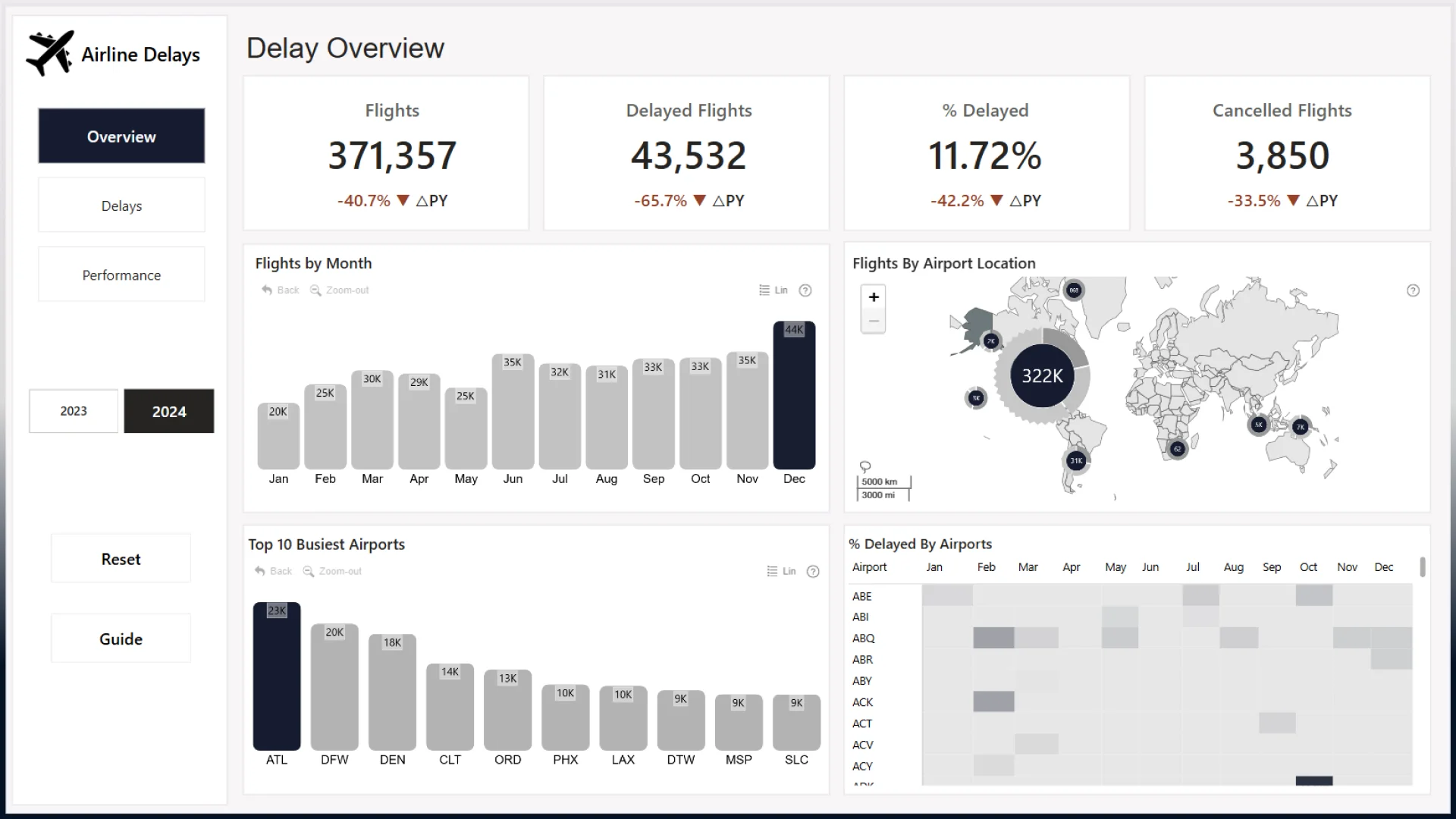Image resolution: width=1456 pixels, height=819 pixels.
Task: Toggle Lin scale in Flights by Month
Action: tap(773, 290)
